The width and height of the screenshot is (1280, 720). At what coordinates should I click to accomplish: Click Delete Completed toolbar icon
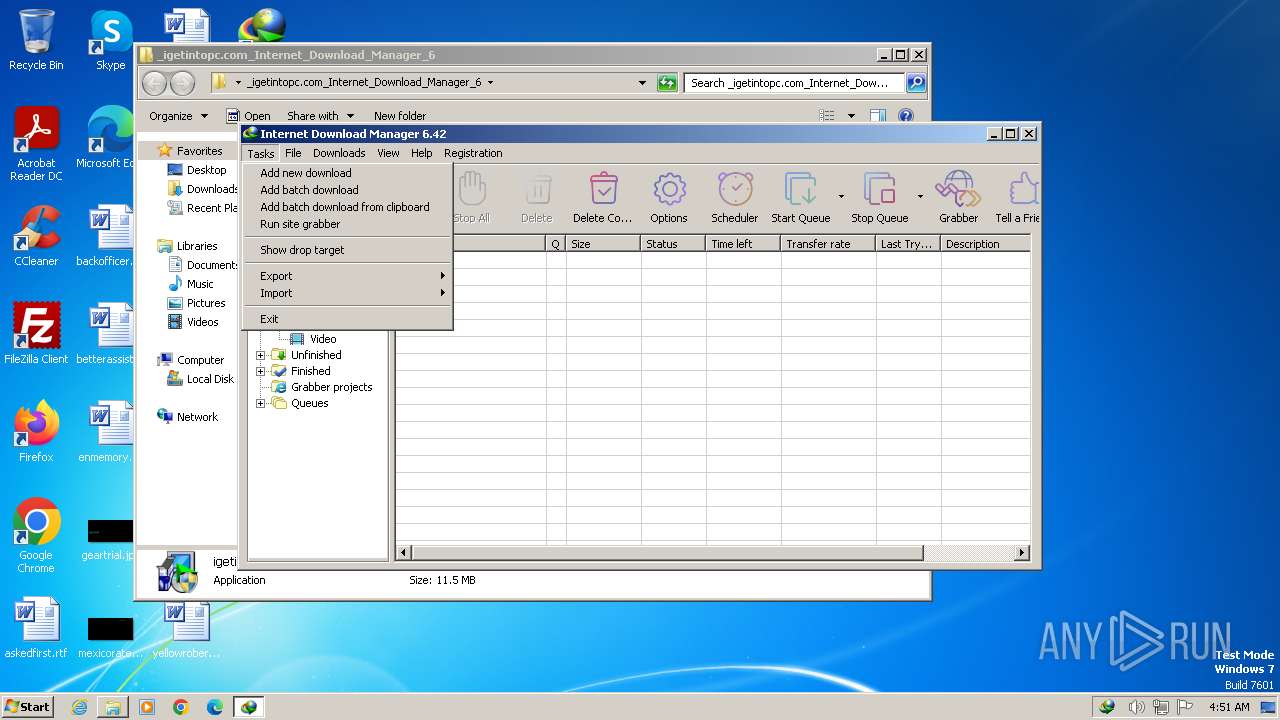603,197
